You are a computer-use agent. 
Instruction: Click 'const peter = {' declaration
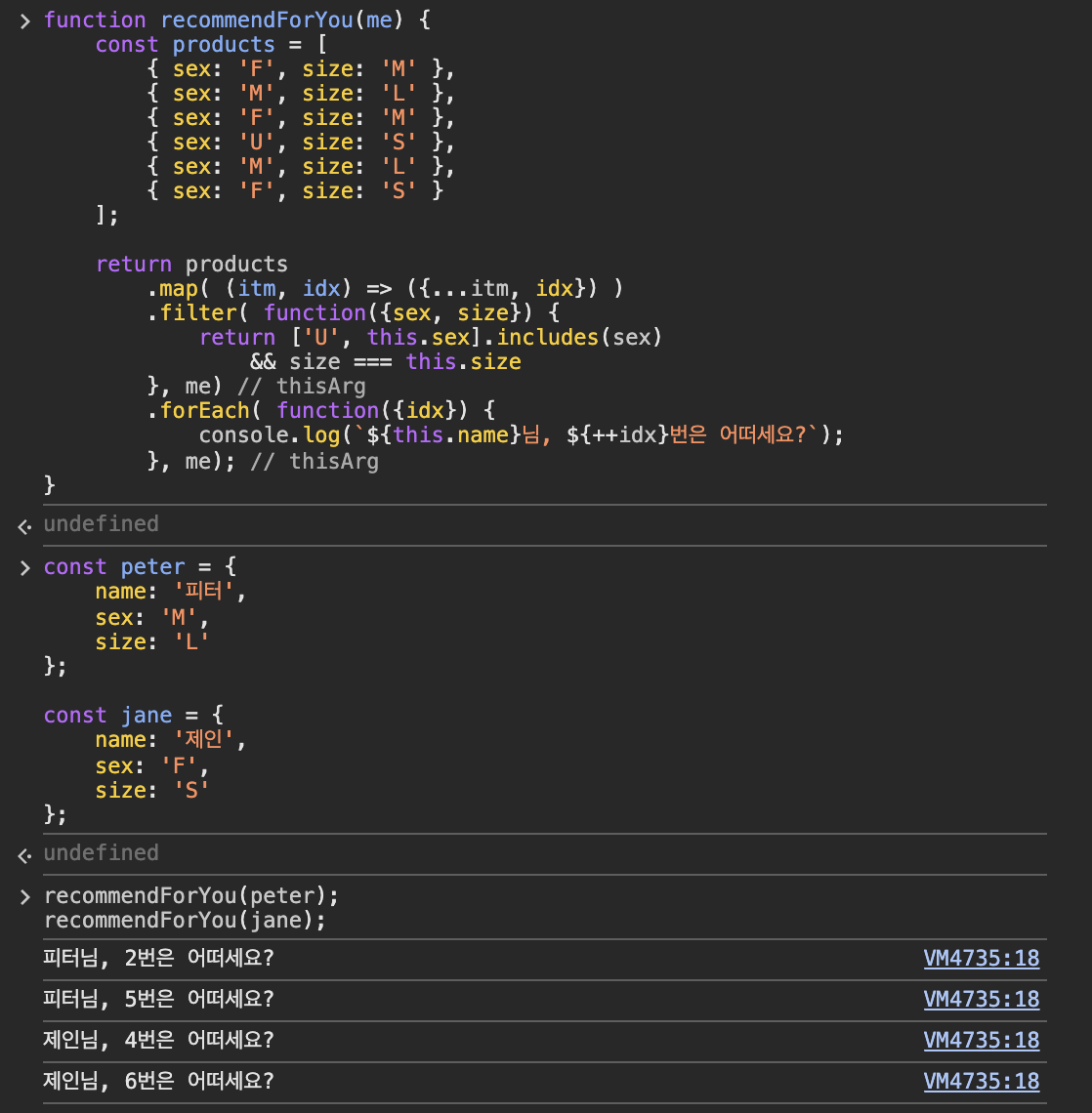[140, 567]
